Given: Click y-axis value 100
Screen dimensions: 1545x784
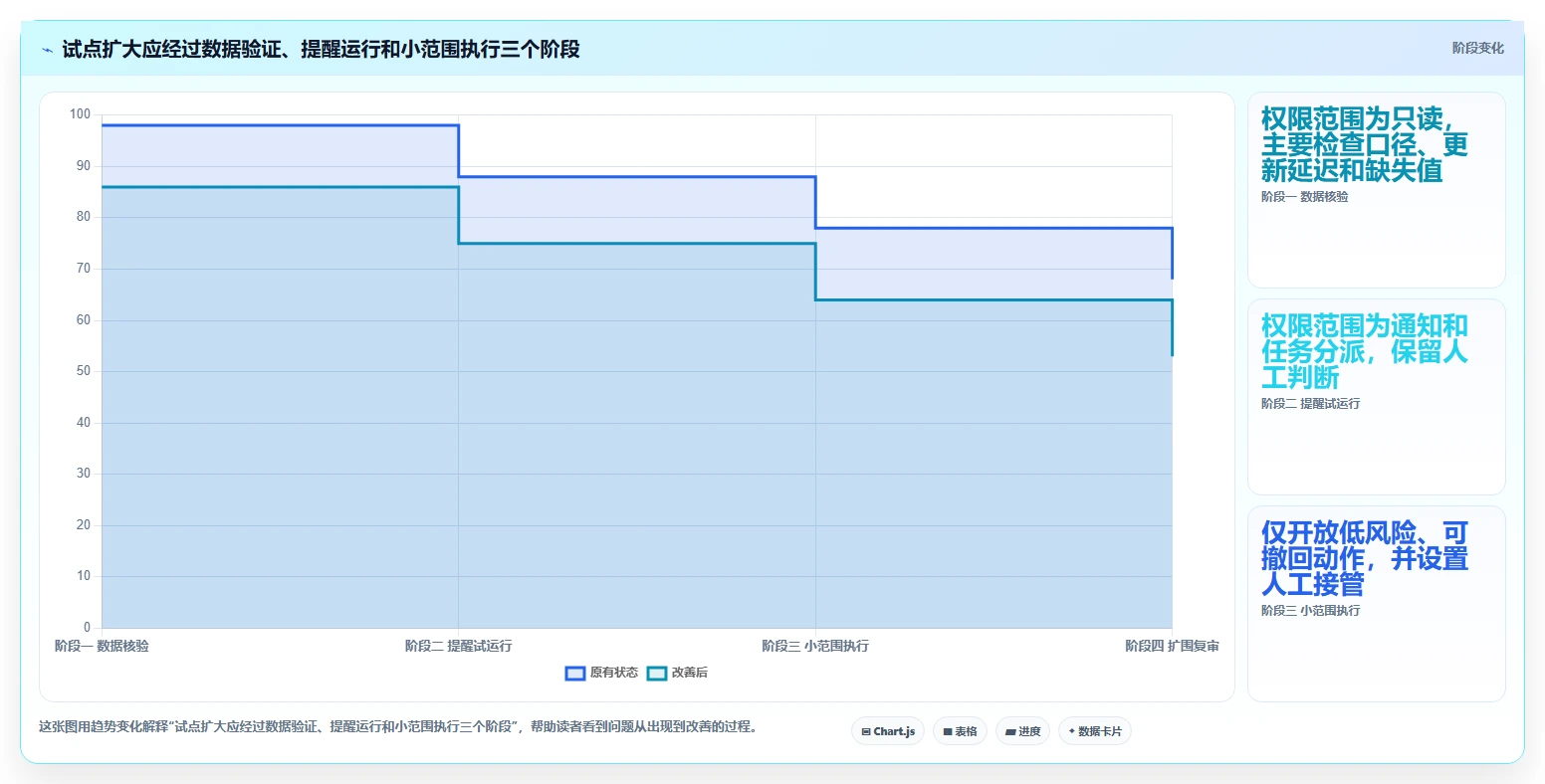Looking at the screenshot, I should coord(80,114).
